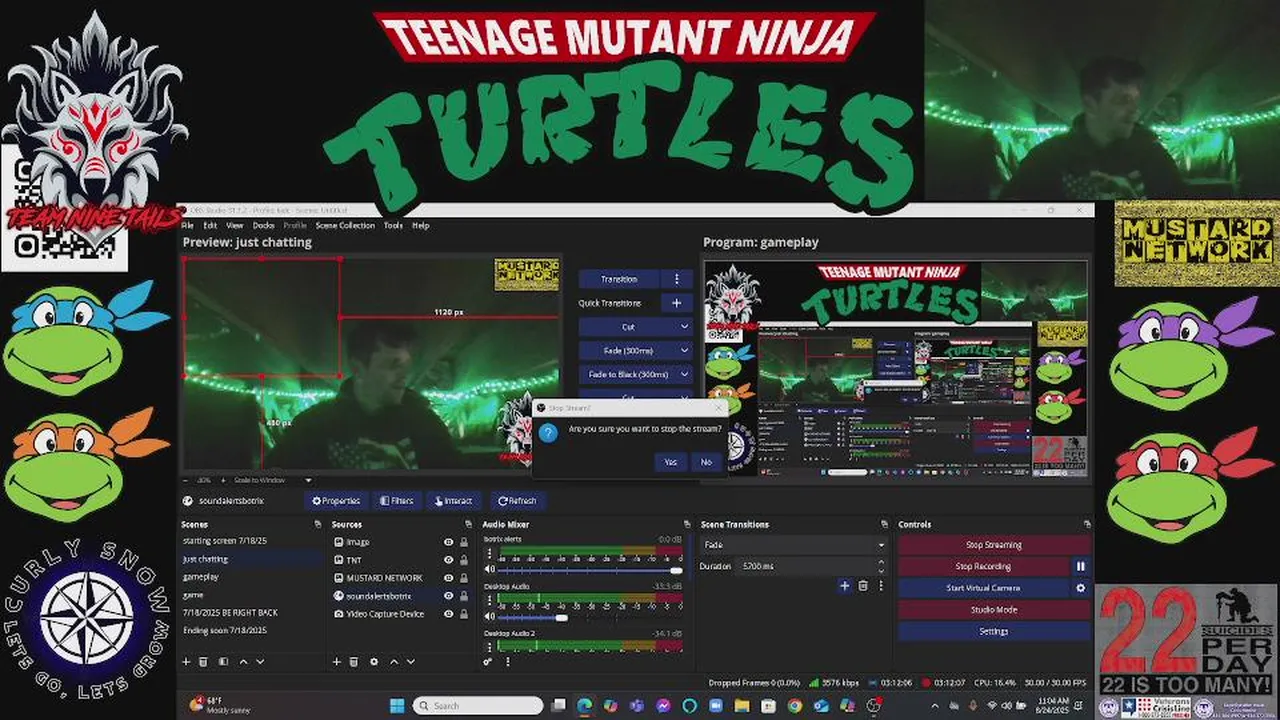The height and width of the screenshot is (720, 1280).
Task: Pop out the Audio Mixer dock icon
Action: coord(687,524)
